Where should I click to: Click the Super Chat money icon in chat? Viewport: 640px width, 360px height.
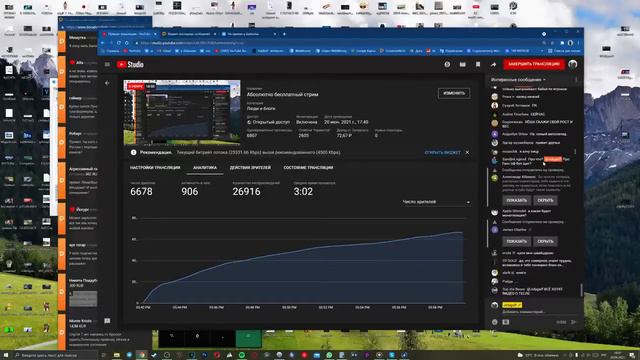pyautogui.click(x=506, y=322)
